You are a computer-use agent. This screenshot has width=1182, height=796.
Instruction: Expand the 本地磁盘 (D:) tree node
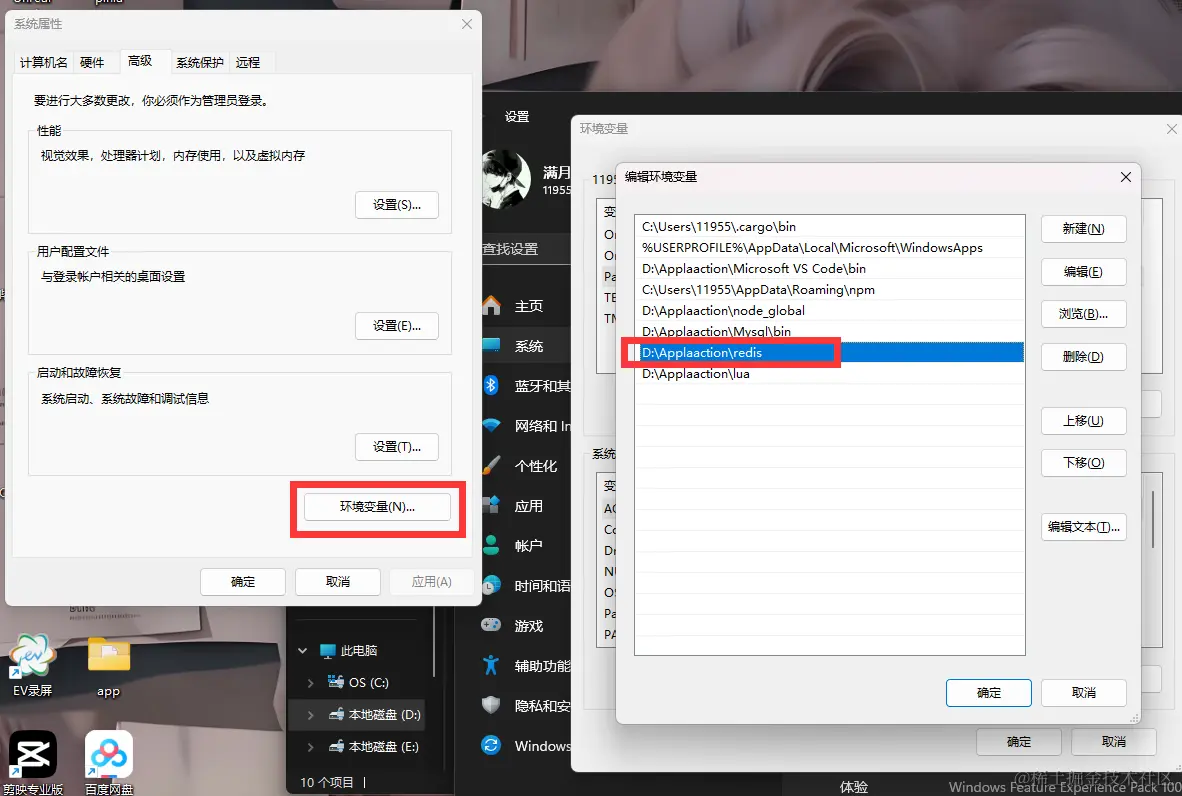click(x=311, y=715)
